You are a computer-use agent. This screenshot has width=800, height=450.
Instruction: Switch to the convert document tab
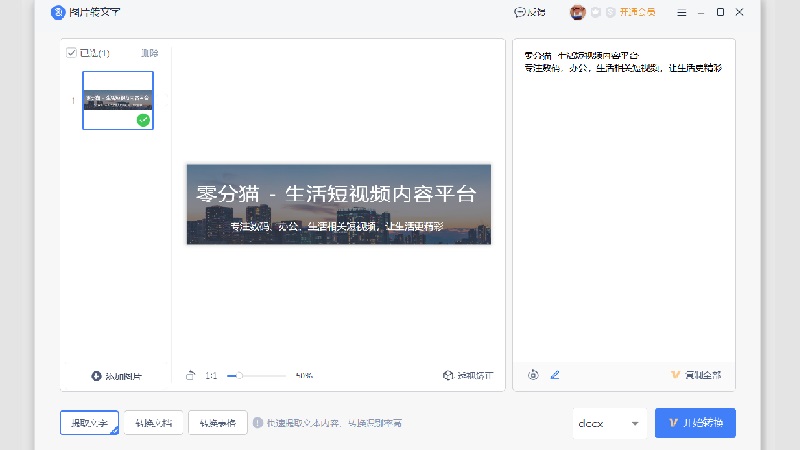pos(154,423)
